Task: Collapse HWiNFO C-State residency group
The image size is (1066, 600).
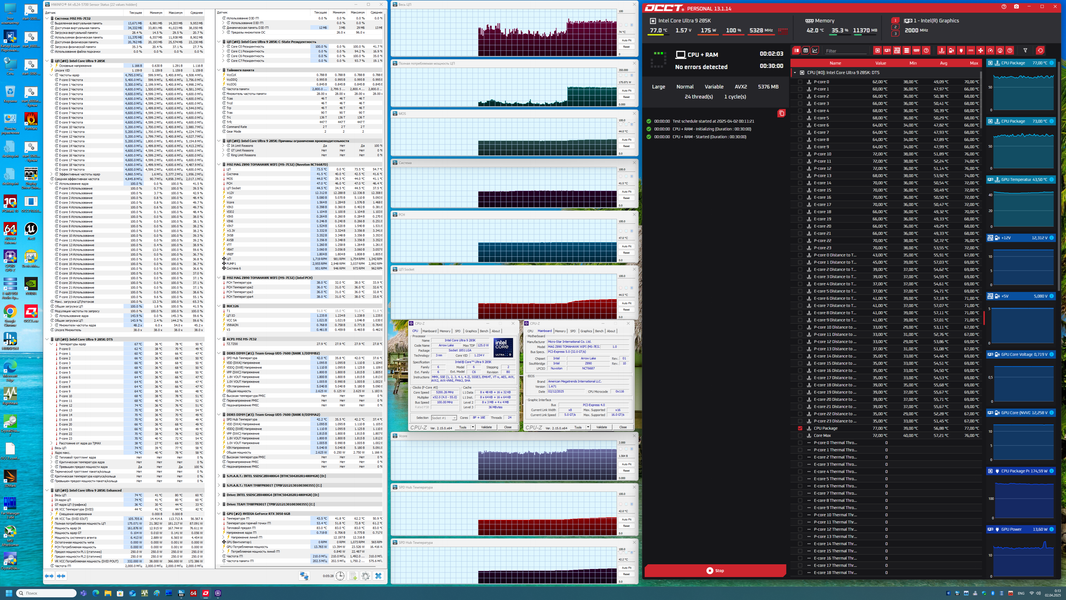Action: (x=219, y=41)
